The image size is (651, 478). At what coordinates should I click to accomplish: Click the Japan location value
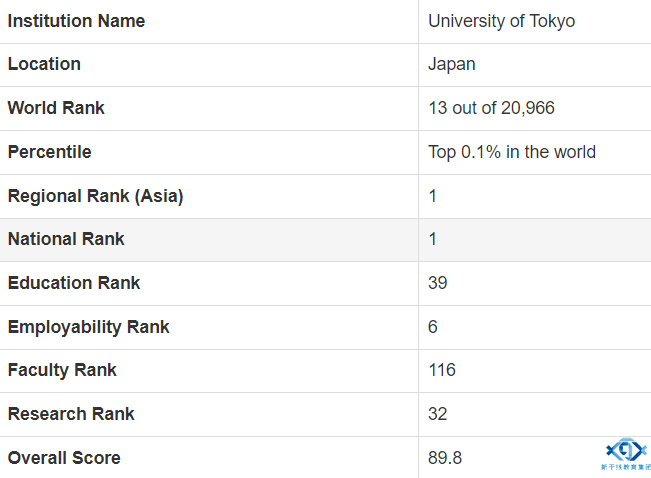(452, 65)
